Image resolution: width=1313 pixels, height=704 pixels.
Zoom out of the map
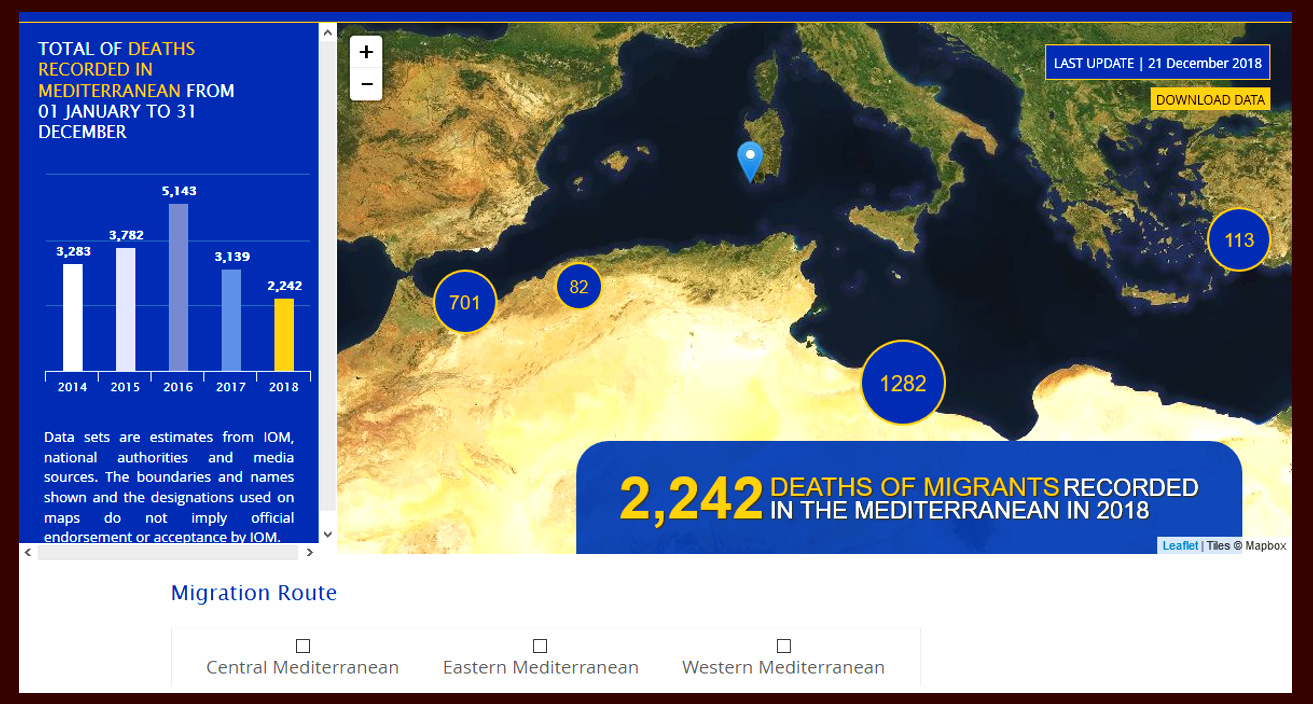(366, 84)
